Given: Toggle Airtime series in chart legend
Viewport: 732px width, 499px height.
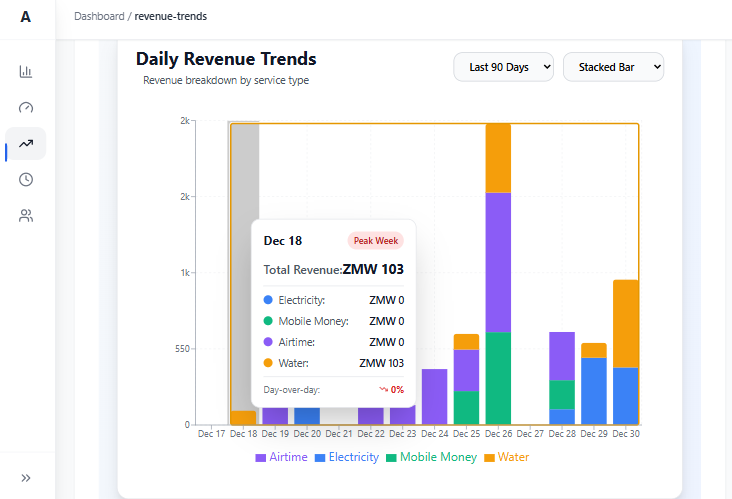Looking at the screenshot, I should 282,457.
